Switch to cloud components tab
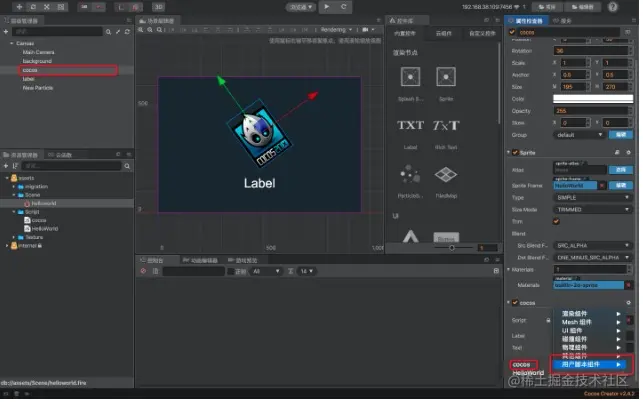 (443, 33)
